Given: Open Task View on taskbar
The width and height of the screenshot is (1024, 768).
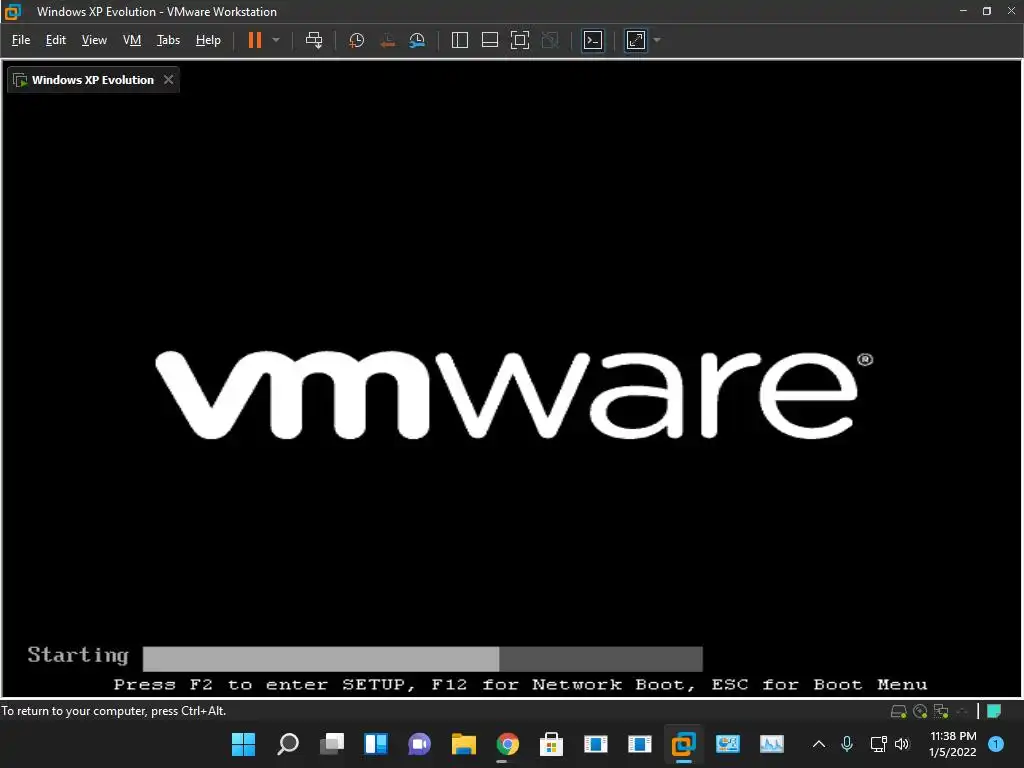Looking at the screenshot, I should point(332,744).
